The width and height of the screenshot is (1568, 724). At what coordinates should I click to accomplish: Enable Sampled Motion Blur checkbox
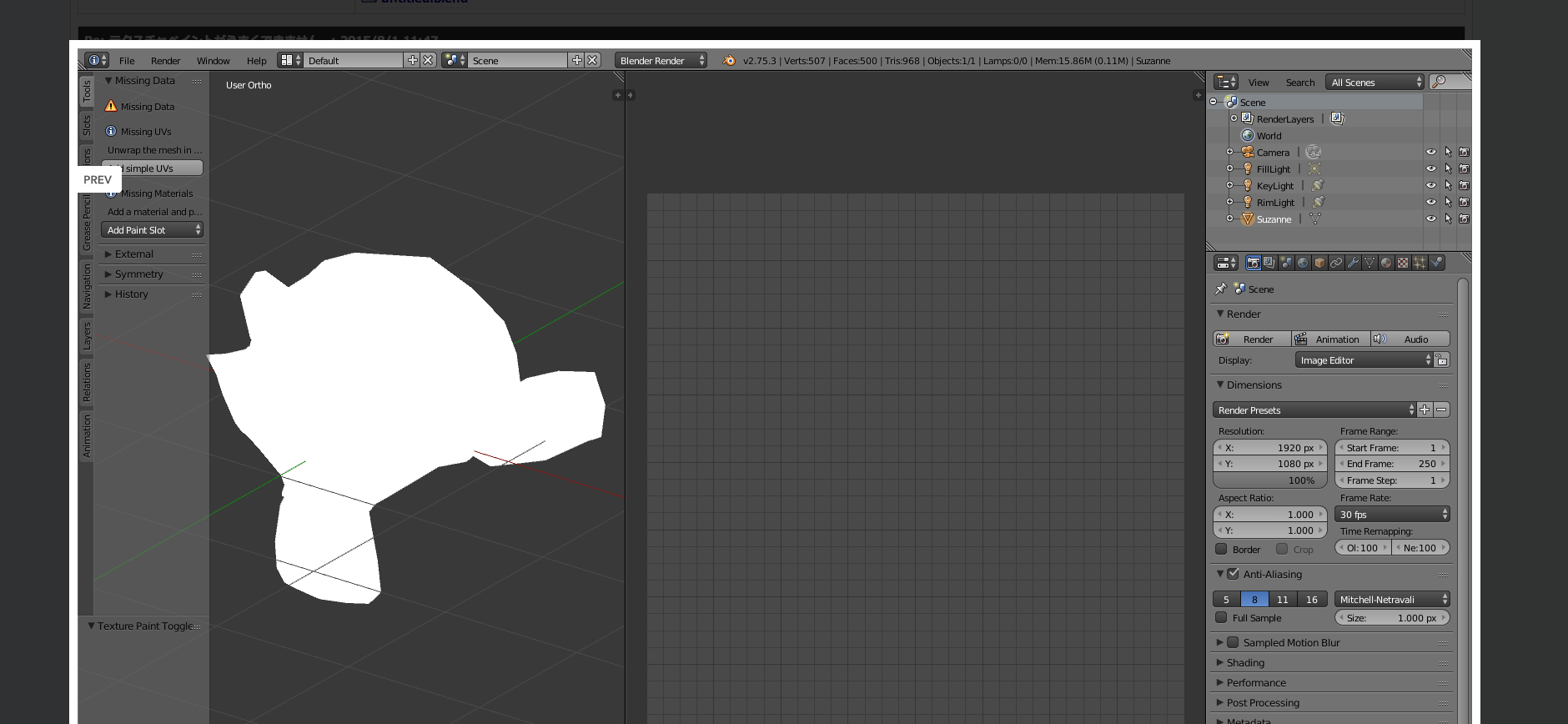(x=1233, y=642)
